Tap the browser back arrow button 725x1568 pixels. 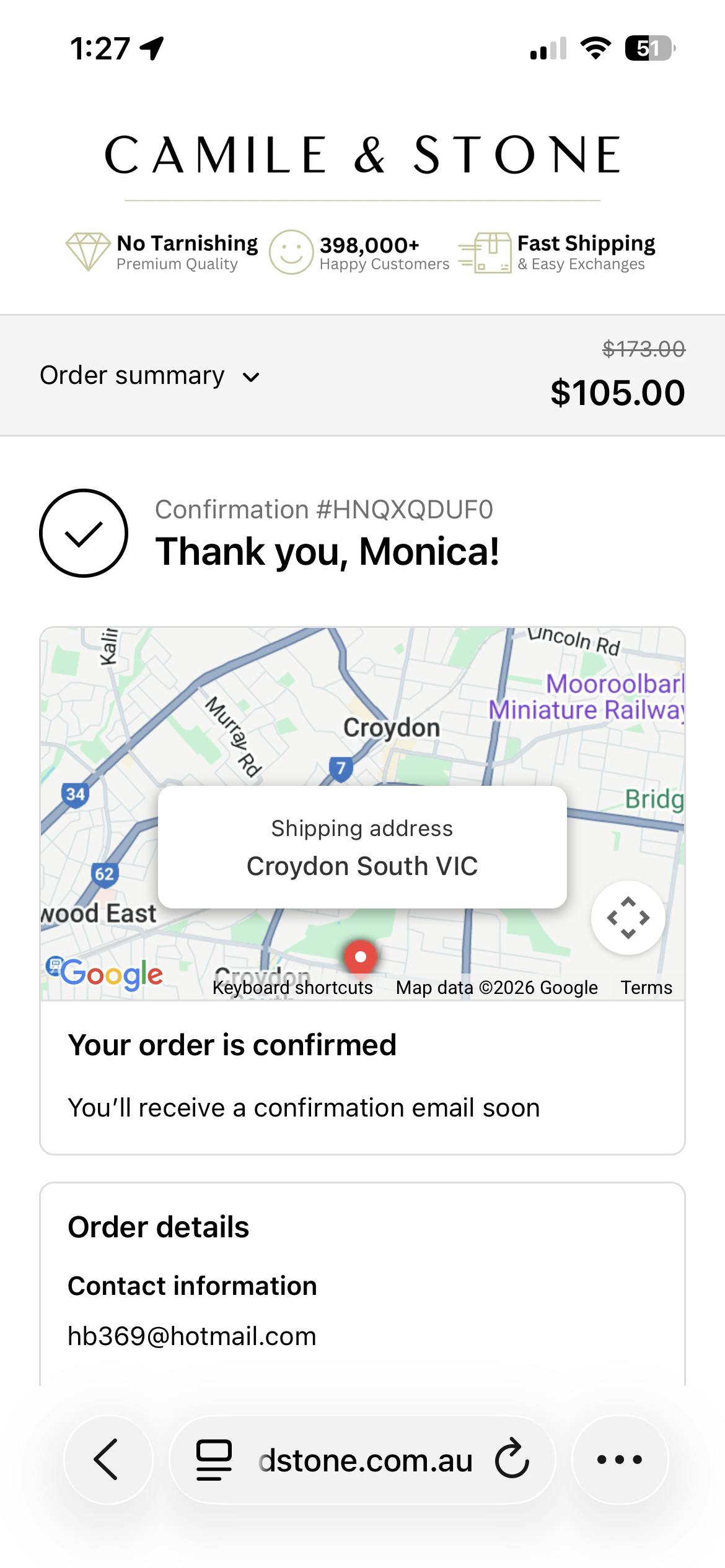108,1460
